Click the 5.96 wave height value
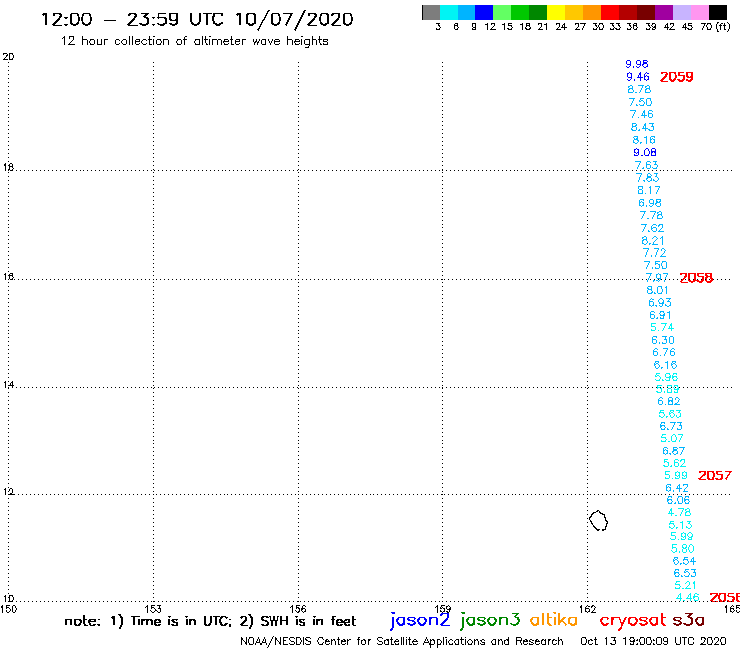 (x=666, y=377)
